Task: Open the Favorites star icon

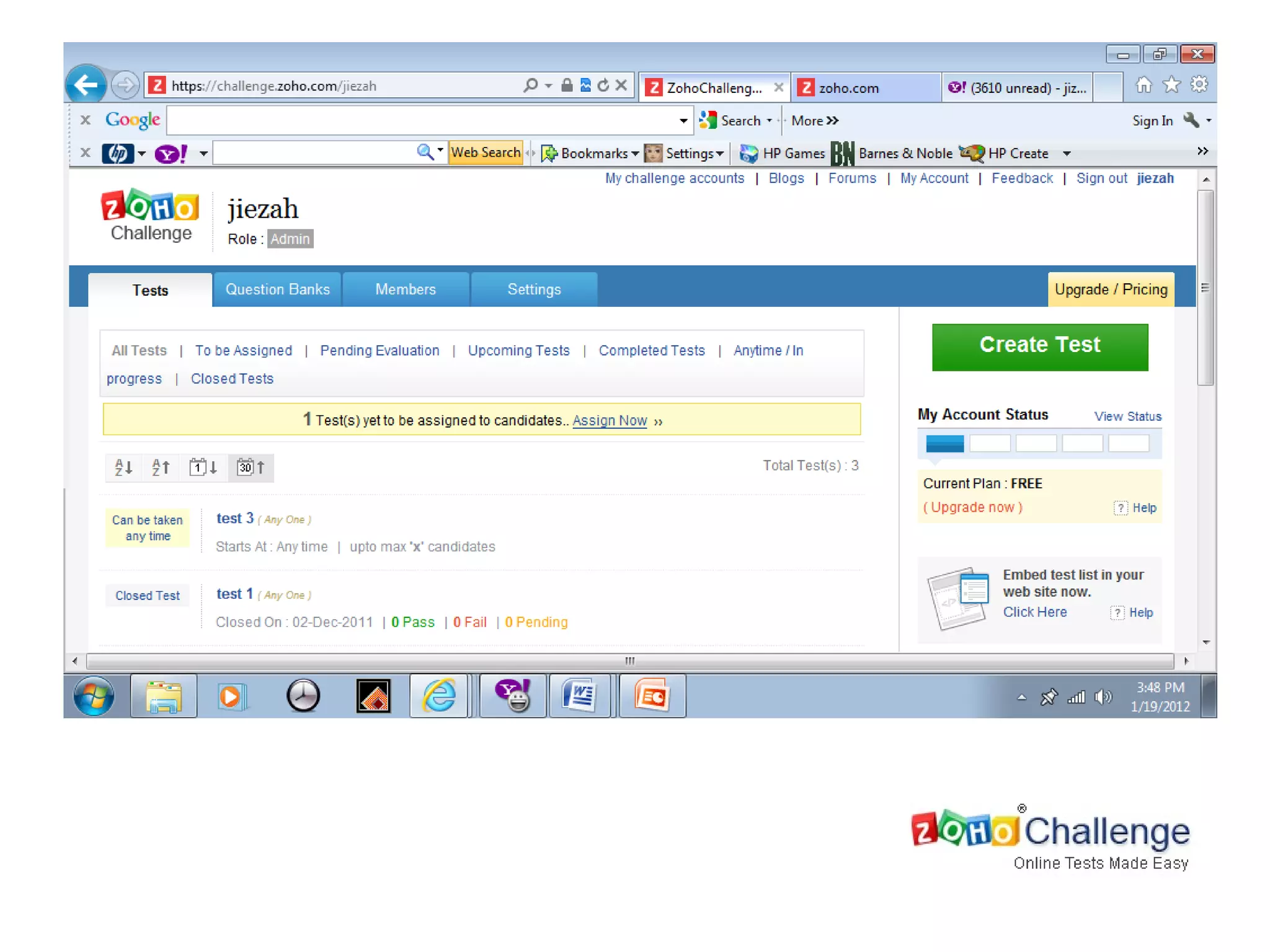Action: [1171, 85]
